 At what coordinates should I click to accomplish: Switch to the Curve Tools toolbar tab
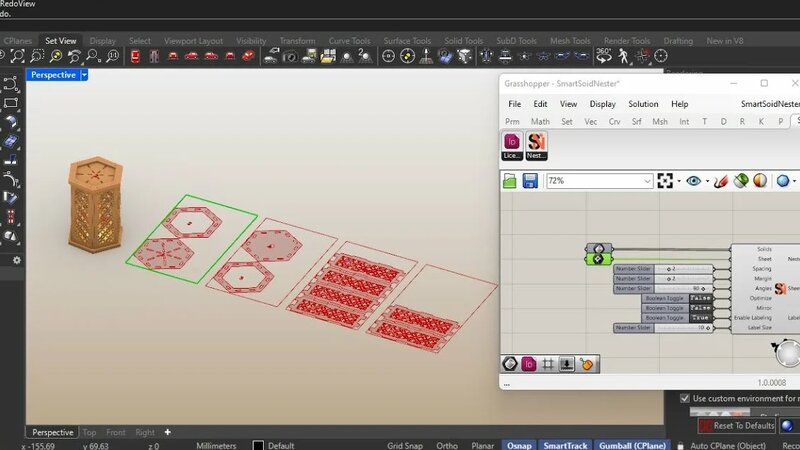349,41
